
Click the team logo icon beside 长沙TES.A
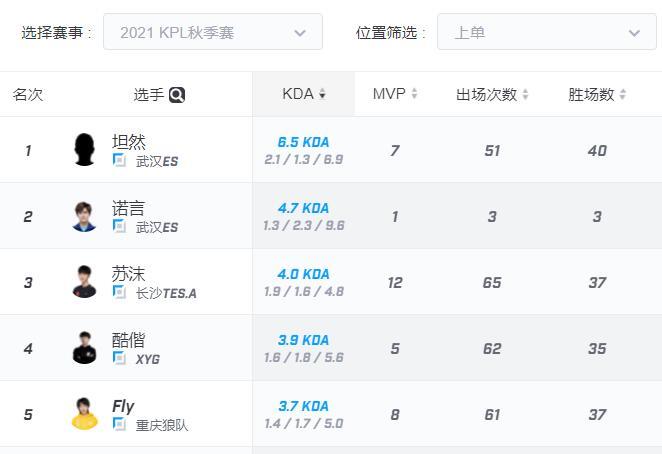(120, 292)
